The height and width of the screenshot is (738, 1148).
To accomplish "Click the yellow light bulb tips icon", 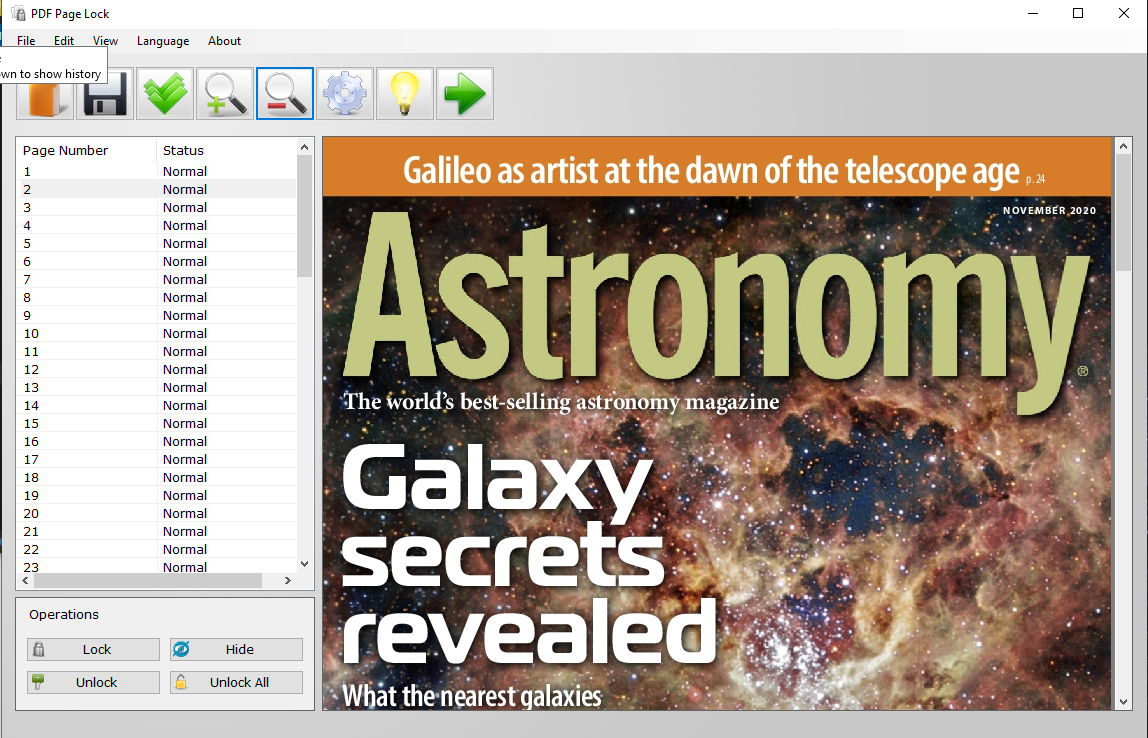I will 405,94.
